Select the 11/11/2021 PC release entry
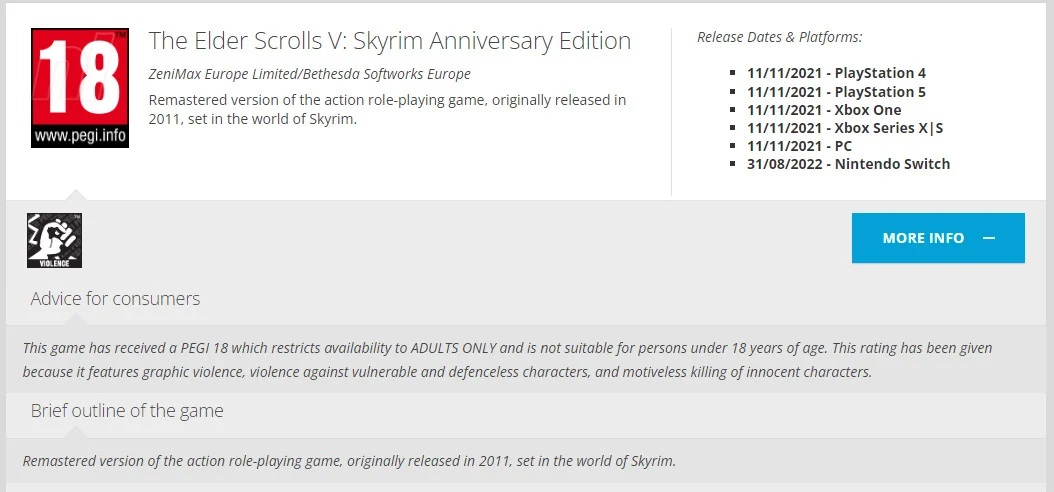 799,146
